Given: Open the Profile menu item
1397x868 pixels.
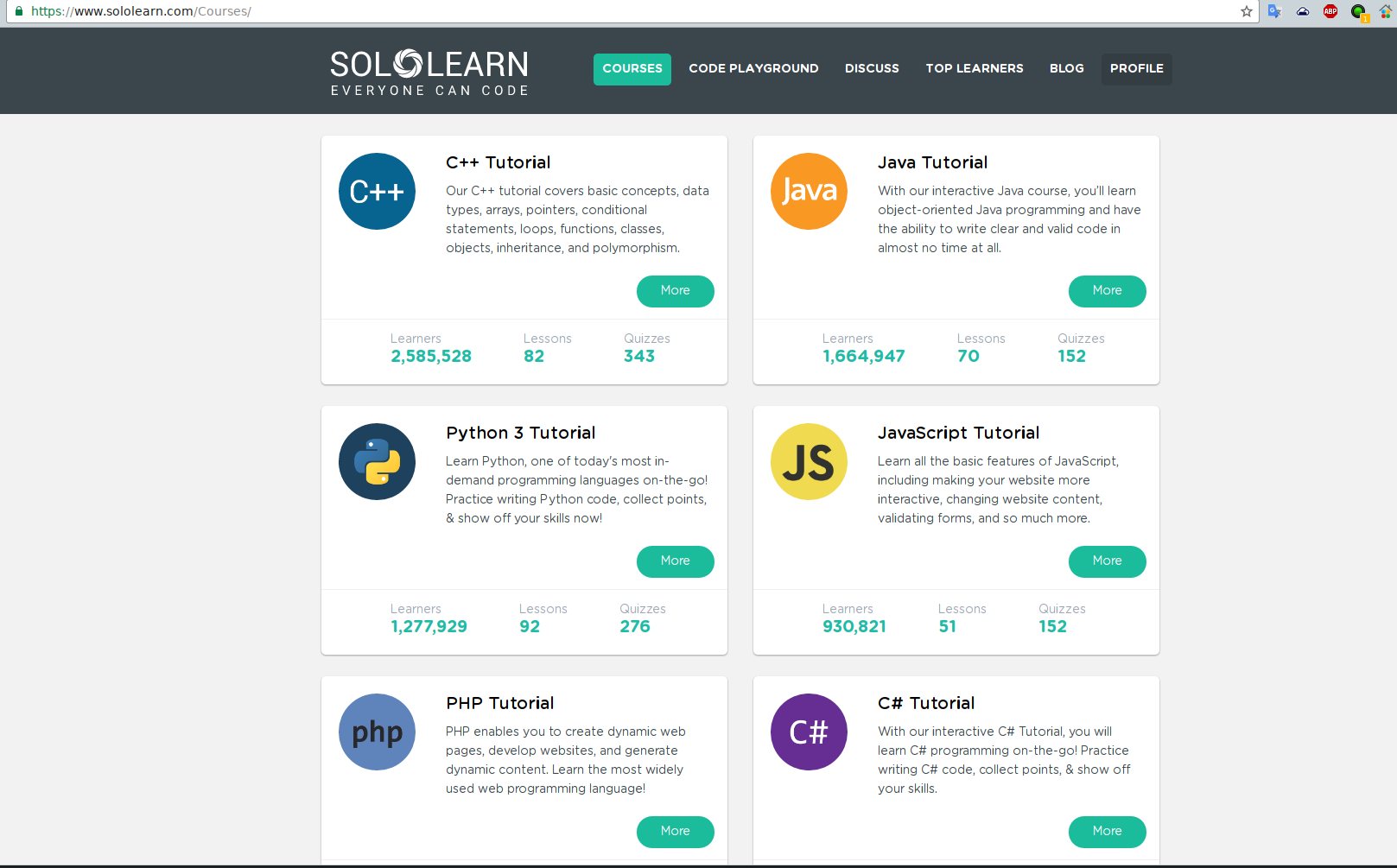Looking at the screenshot, I should coord(1137,69).
